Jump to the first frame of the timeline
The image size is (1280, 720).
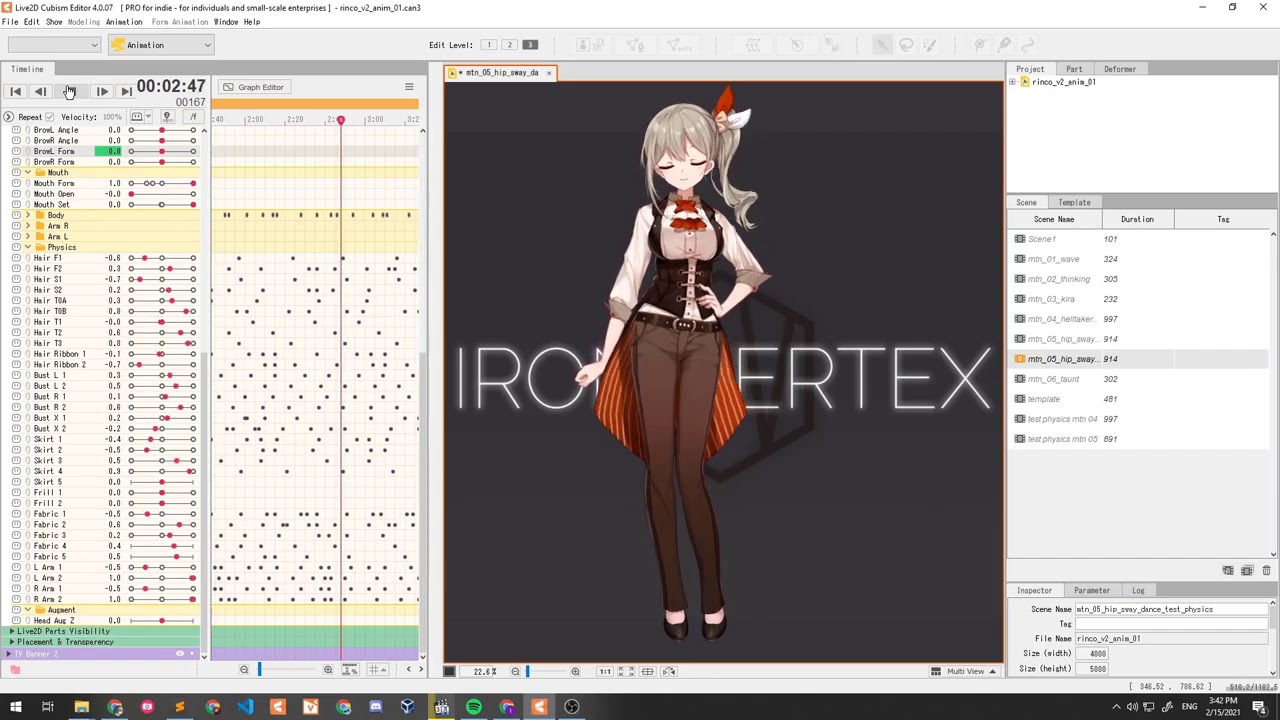click(15, 91)
